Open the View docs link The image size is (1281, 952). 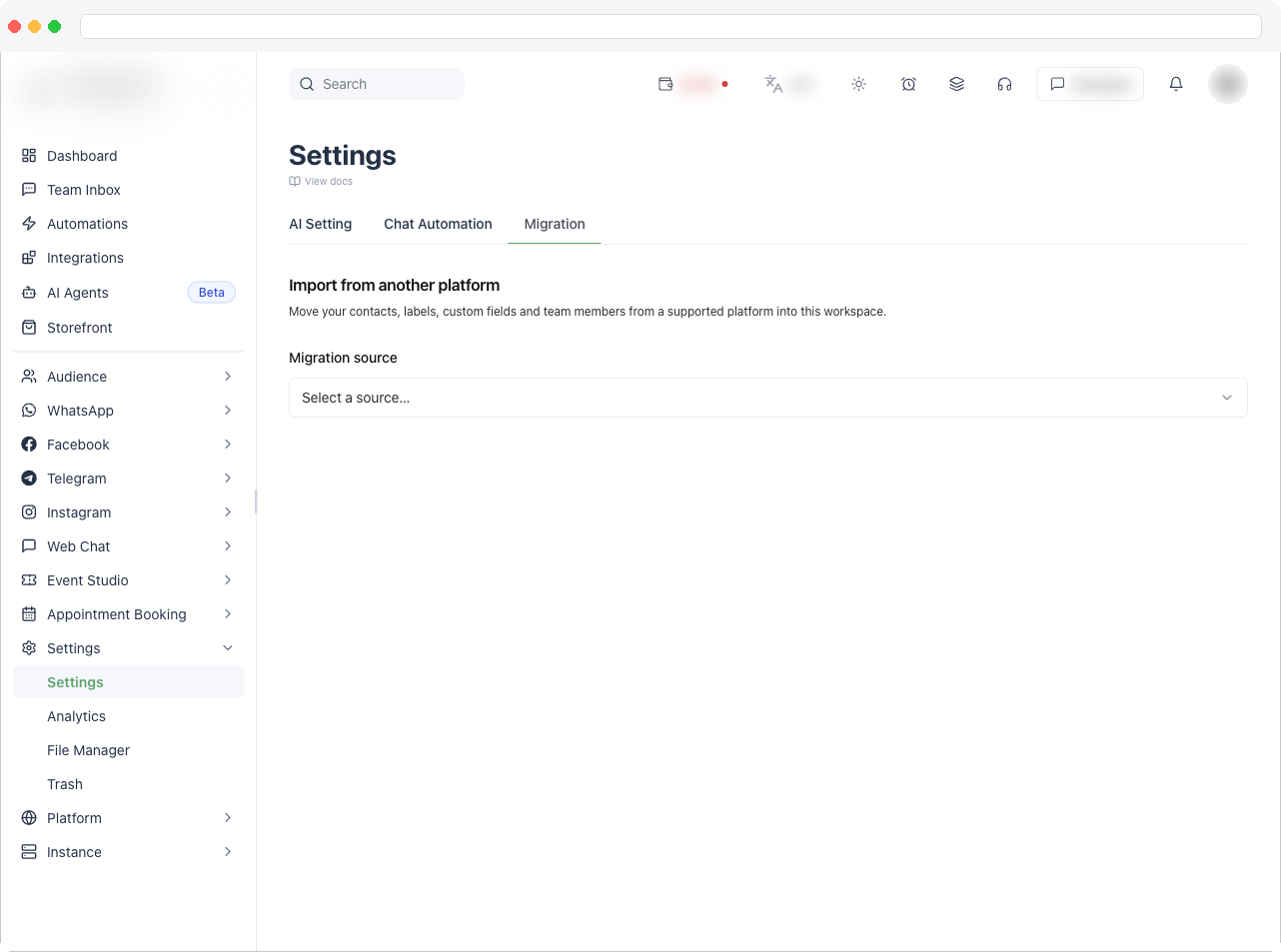[x=321, y=182]
